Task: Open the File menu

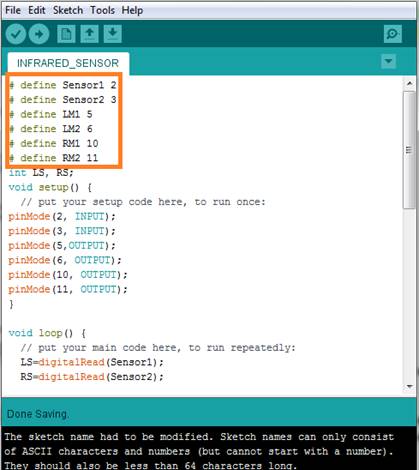Action: [x=13, y=10]
